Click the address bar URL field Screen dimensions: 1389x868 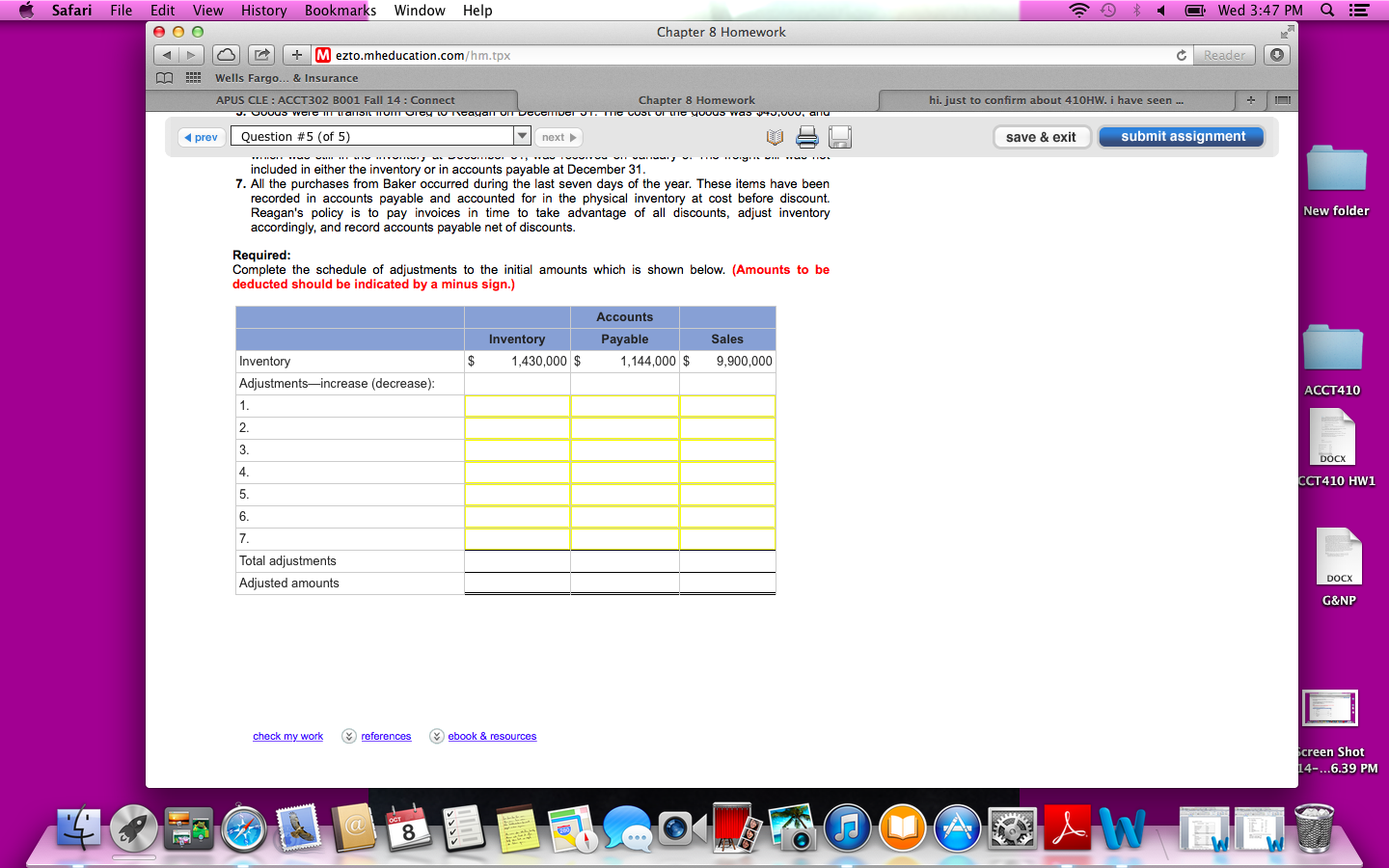click(743, 55)
